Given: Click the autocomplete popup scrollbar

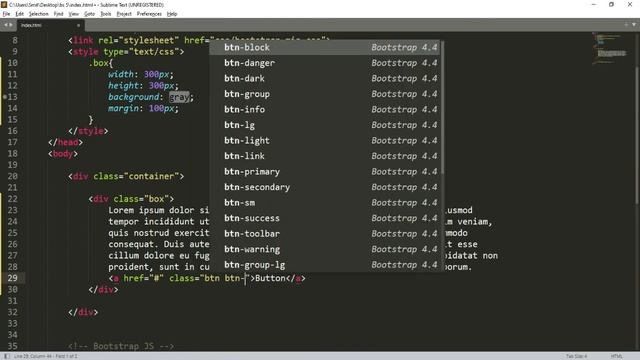Looking at the screenshot, I should point(442,107).
